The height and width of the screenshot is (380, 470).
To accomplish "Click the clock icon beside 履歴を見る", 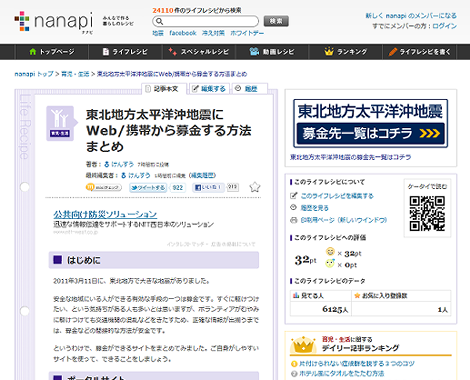I will pyautogui.click(x=293, y=207).
